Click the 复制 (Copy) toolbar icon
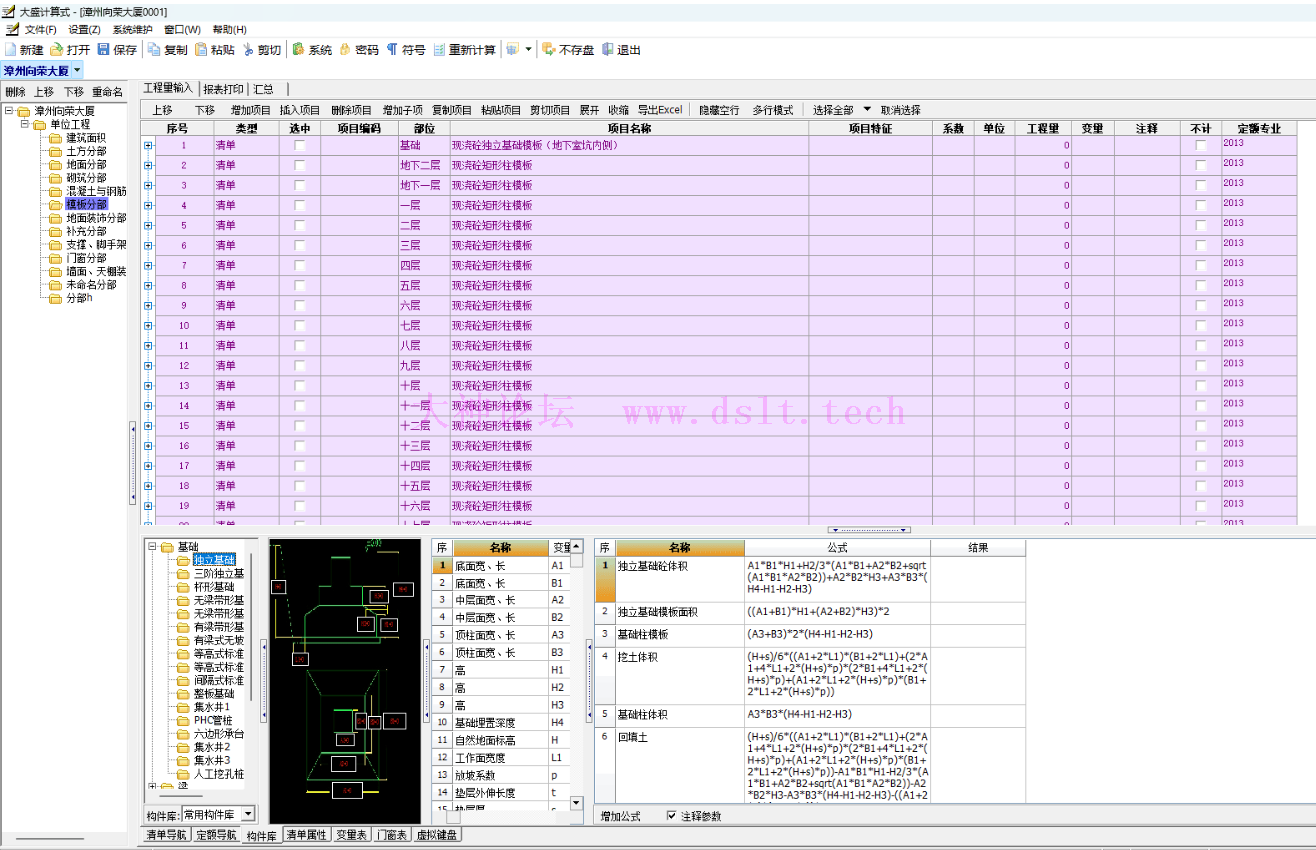This screenshot has height=850, width=1316. coord(154,49)
